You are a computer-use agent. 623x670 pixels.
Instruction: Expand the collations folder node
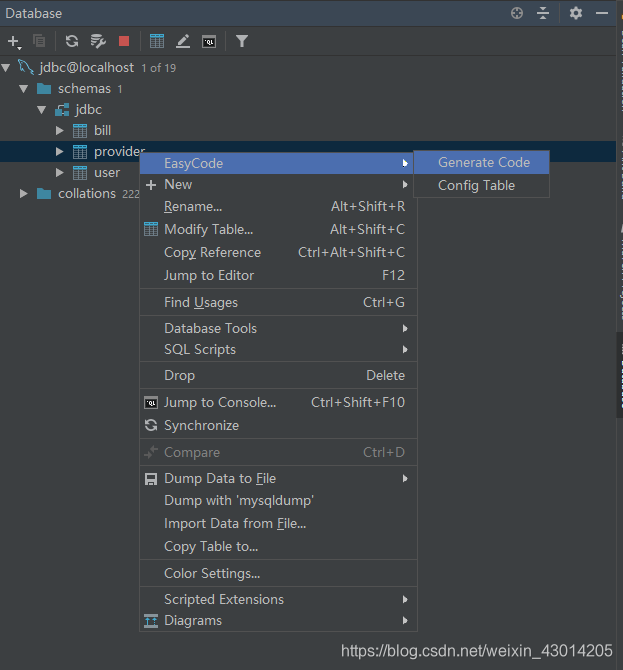pos(24,194)
